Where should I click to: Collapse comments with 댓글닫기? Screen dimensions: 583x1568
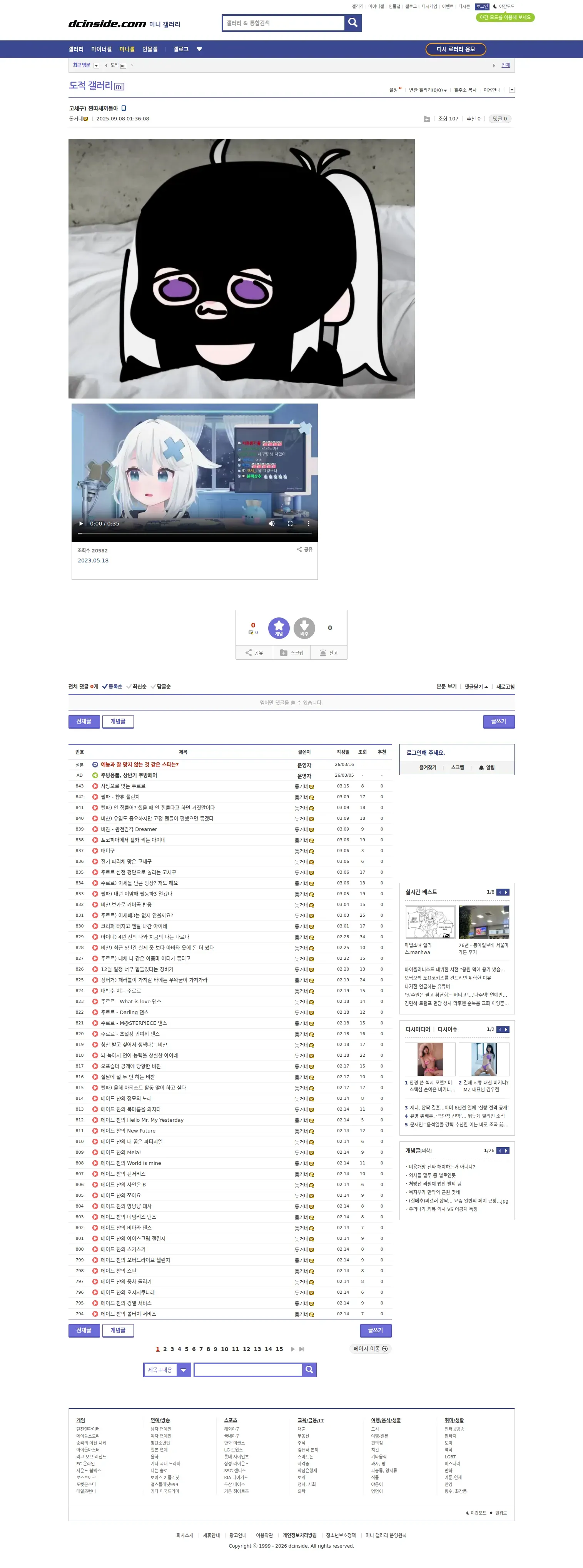coord(476,687)
